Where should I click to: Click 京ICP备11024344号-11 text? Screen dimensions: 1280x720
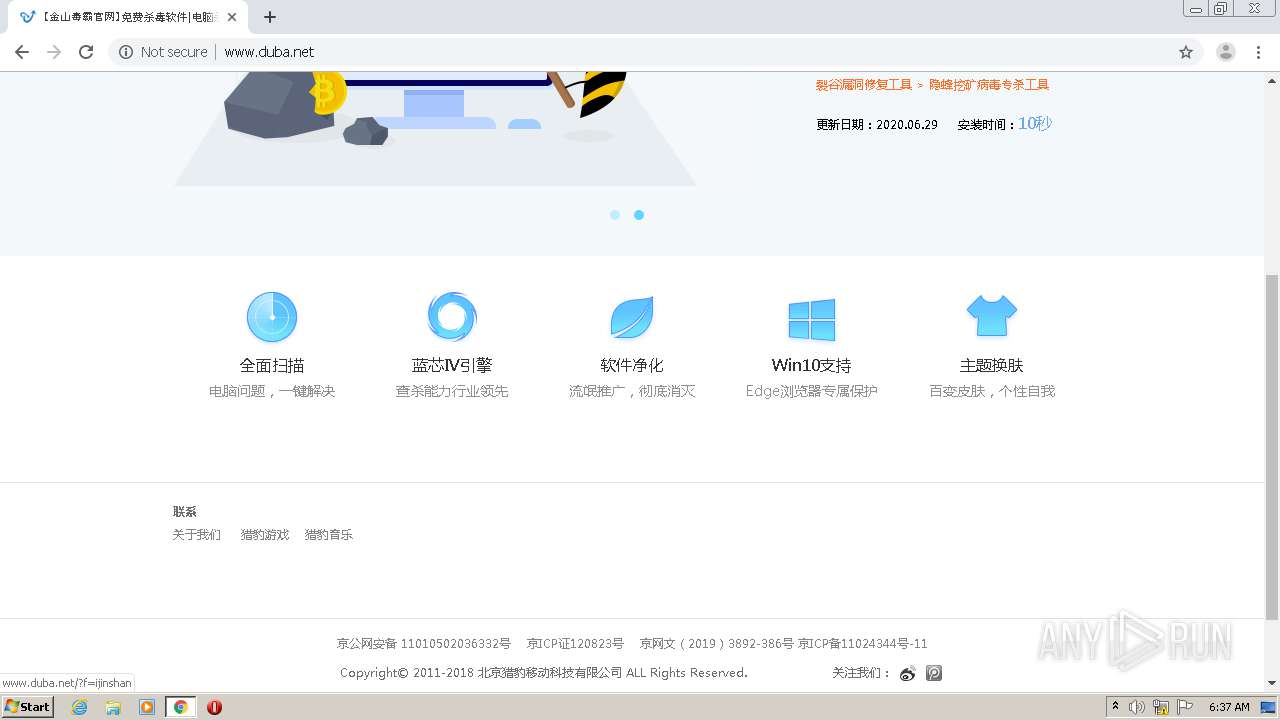(x=863, y=644)
